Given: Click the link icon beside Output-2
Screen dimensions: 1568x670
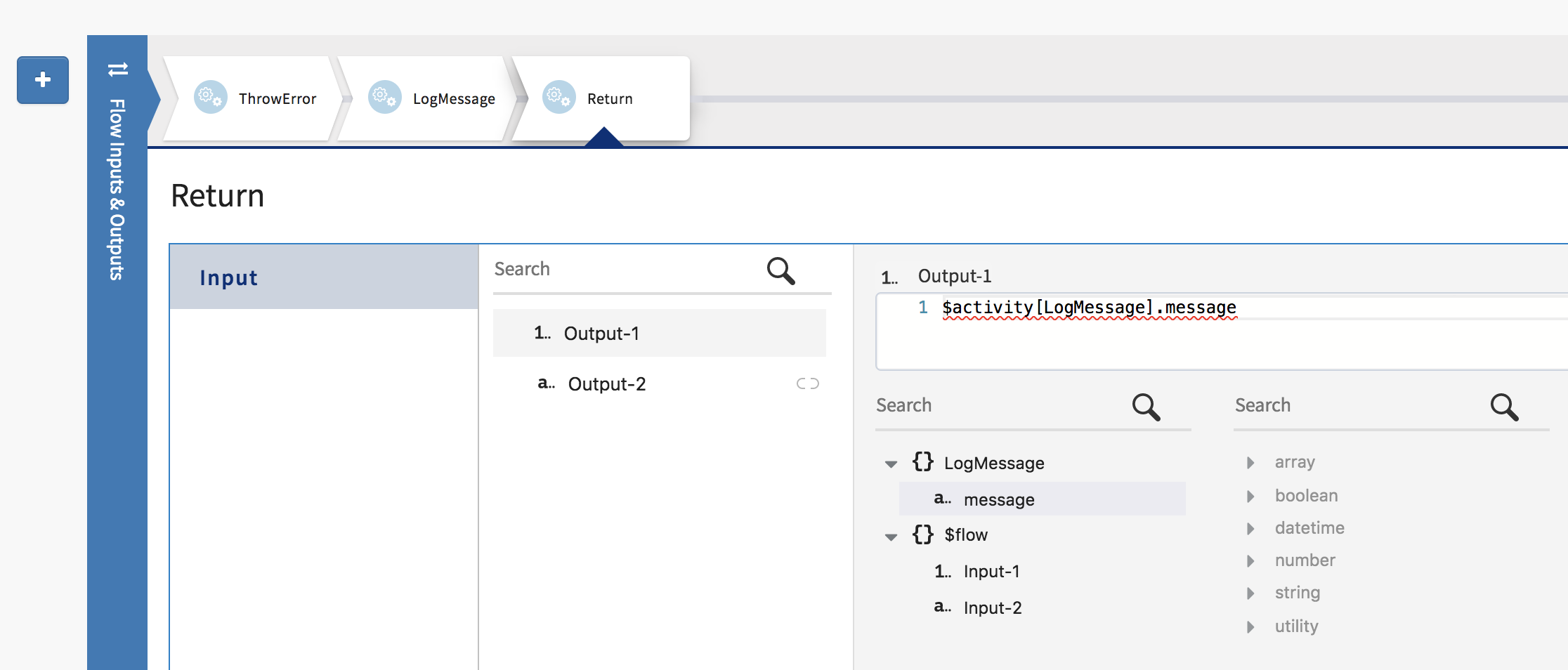Looking at the screenshot, I should click(x=807, y=383).
